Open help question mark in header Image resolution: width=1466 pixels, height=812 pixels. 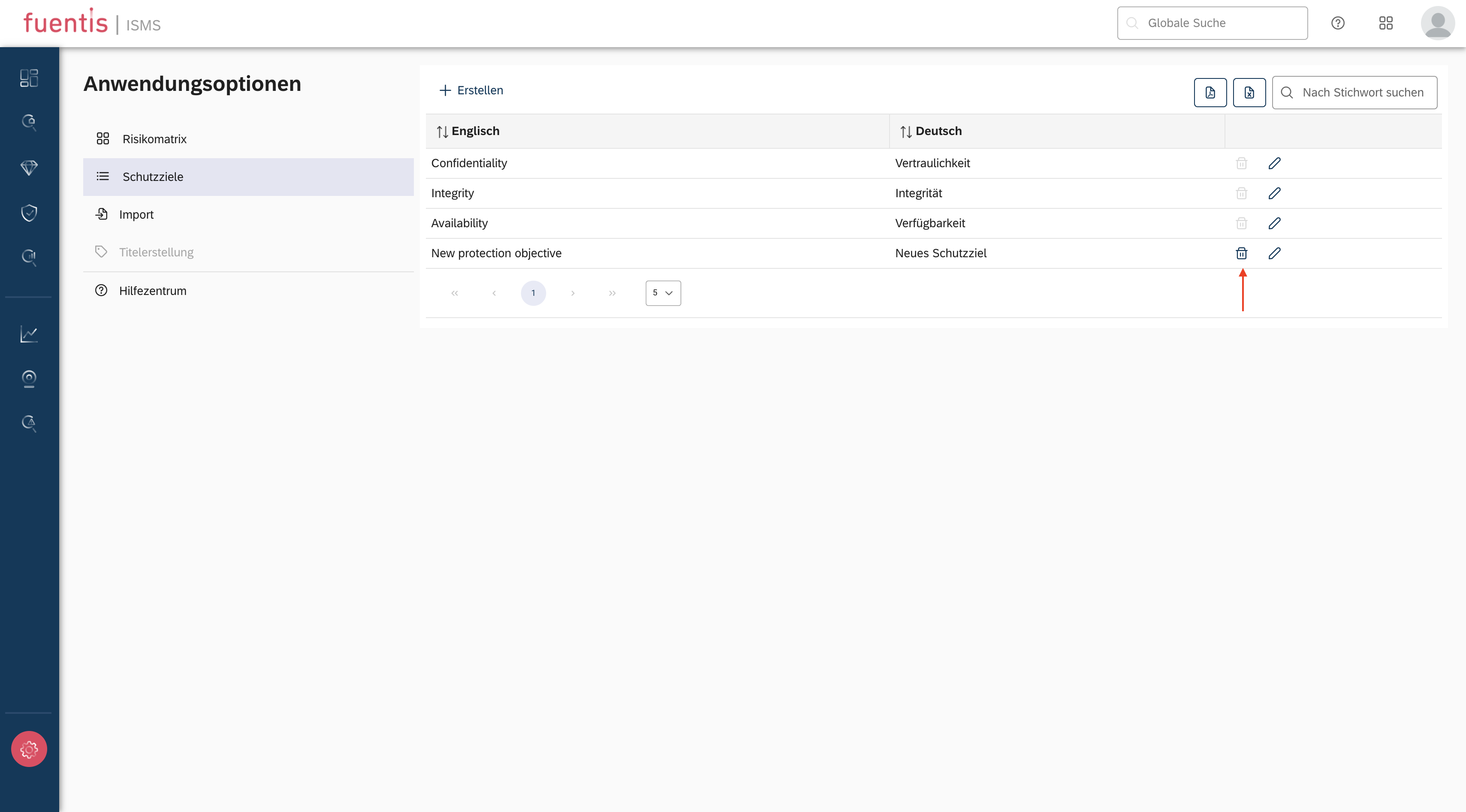click(1337, 23)
